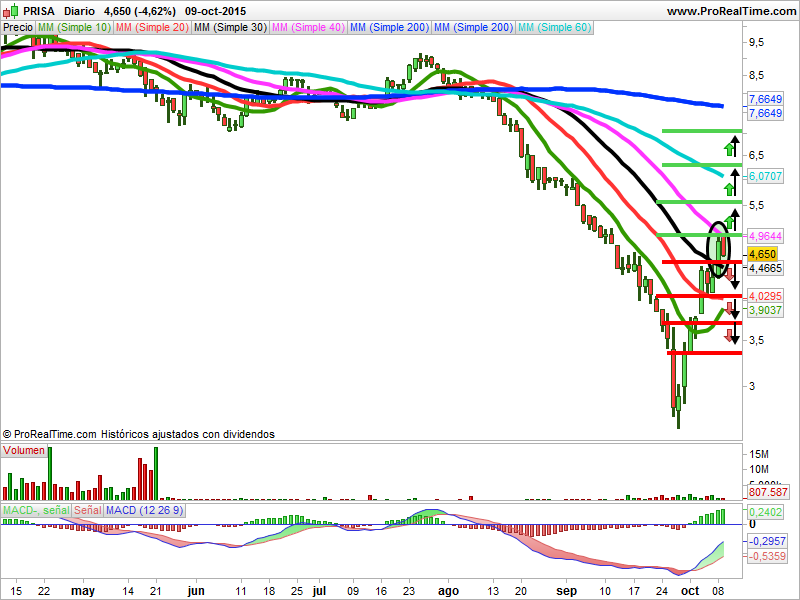800x600 pixels.
Task: Click the Volumen panel label
Action: click(x=24, y=451)
